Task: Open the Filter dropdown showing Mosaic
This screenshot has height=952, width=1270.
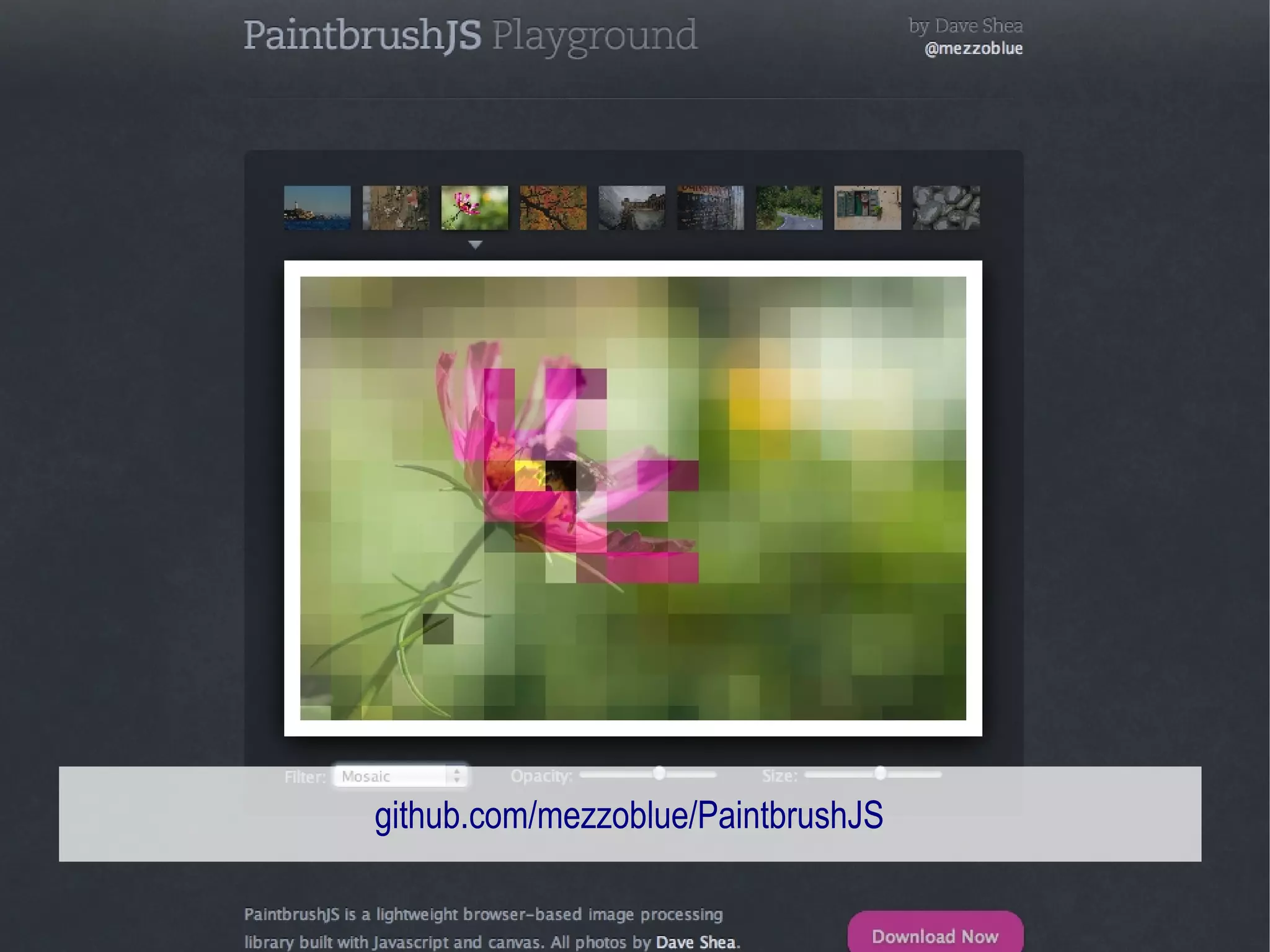Action: 400,776
